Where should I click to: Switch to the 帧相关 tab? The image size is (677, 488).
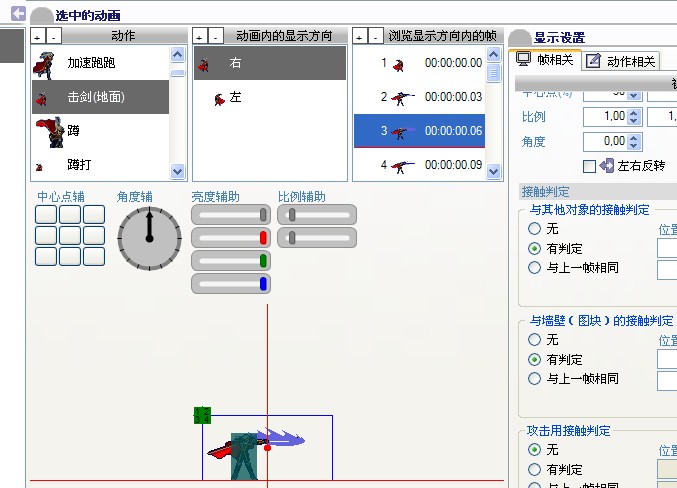pos(545,60)
